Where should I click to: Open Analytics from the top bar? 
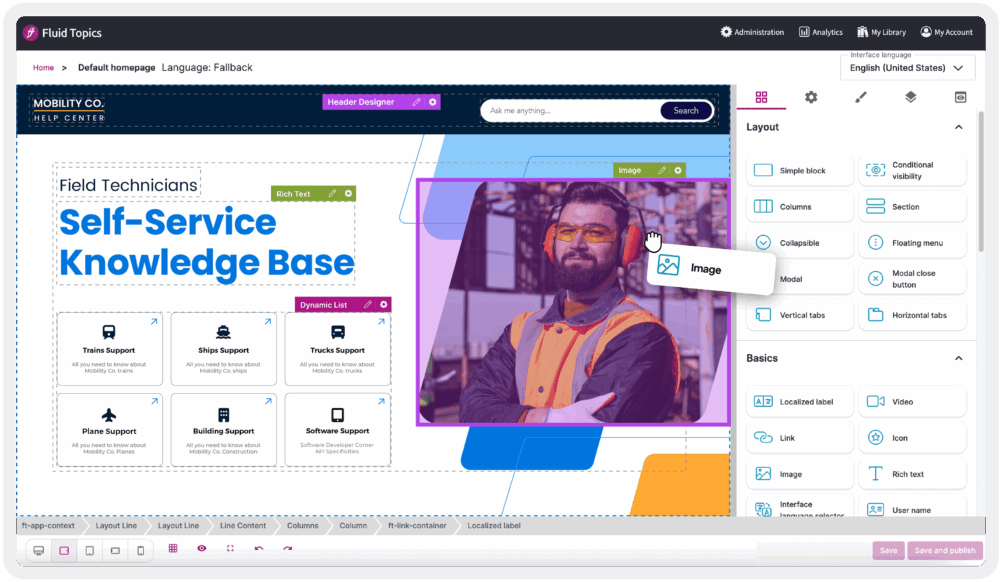coord(820,31)
